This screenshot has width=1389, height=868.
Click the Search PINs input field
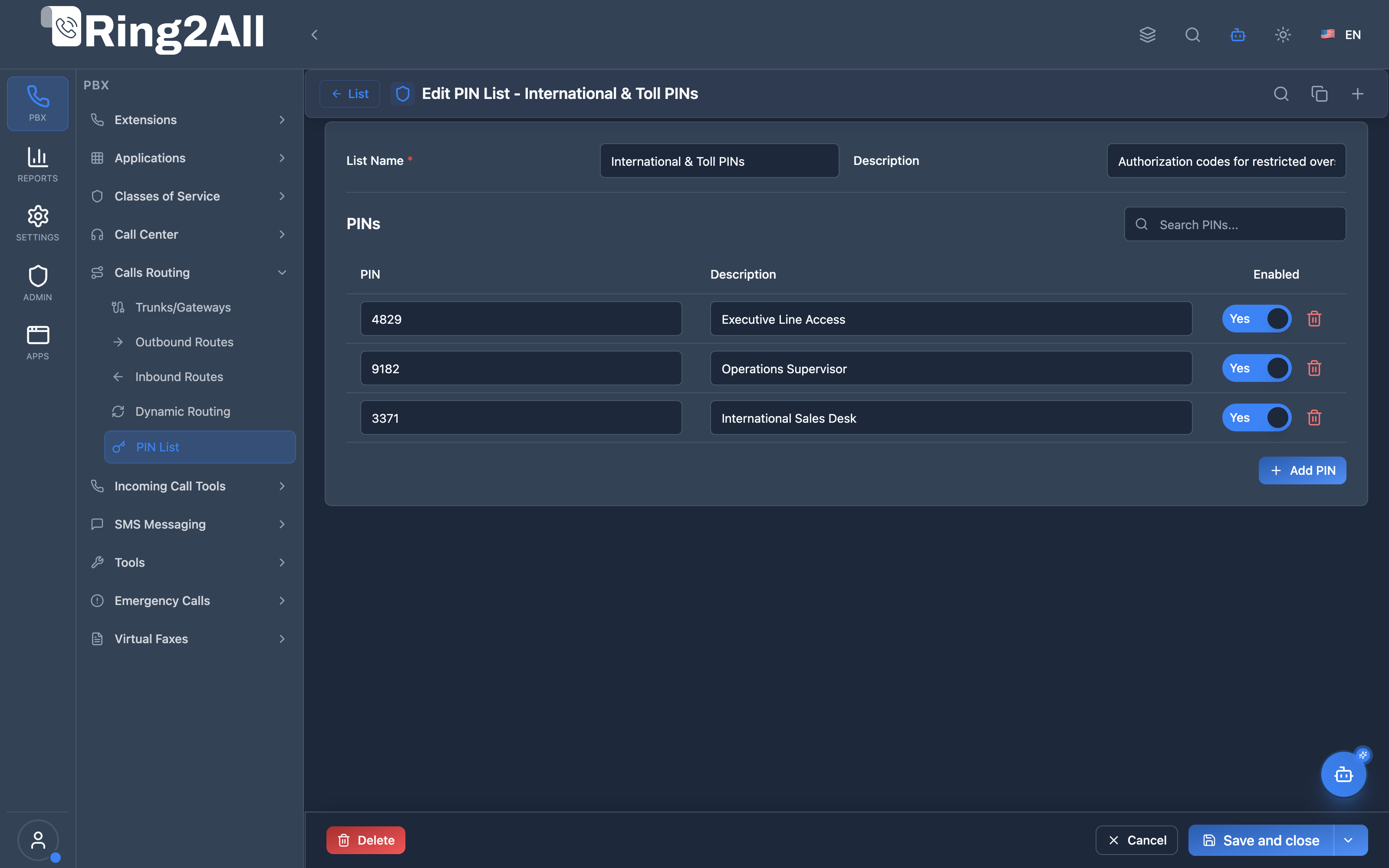click(x=1234, y=224)
